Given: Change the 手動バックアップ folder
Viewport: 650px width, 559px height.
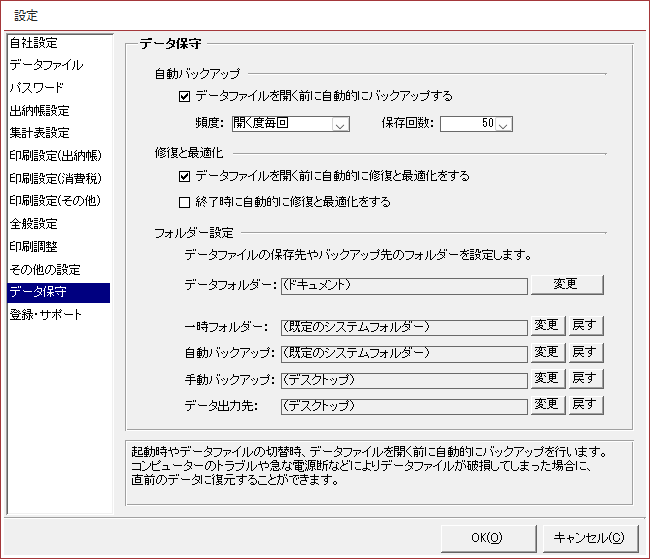Looking at the screenshot, I should tap(545, 379).
